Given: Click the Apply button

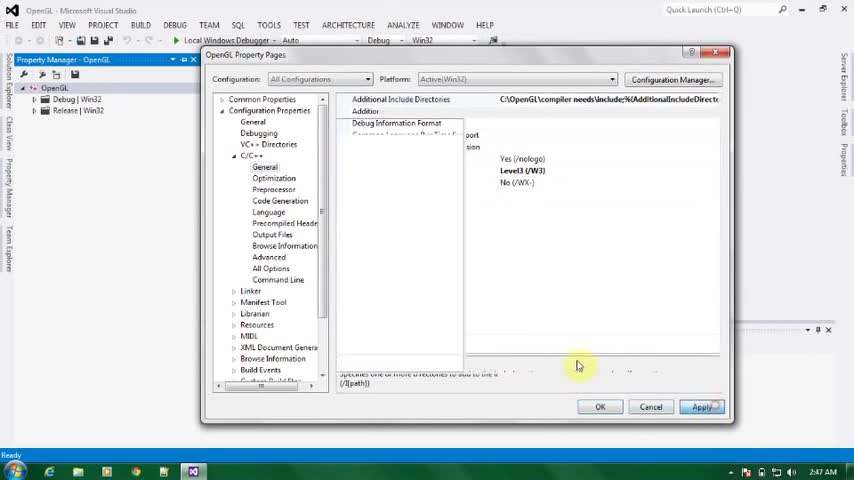Looking at the screenshot, I should click(702, 407).
